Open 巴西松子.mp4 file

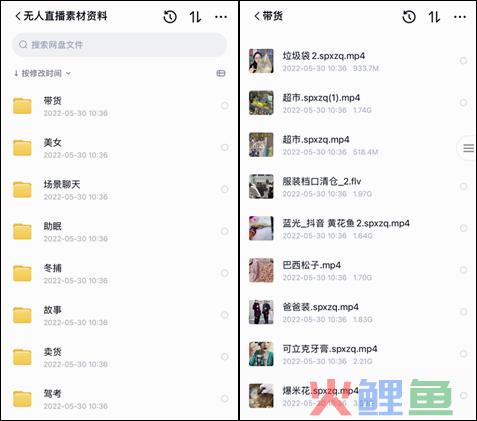click(358, 270)
